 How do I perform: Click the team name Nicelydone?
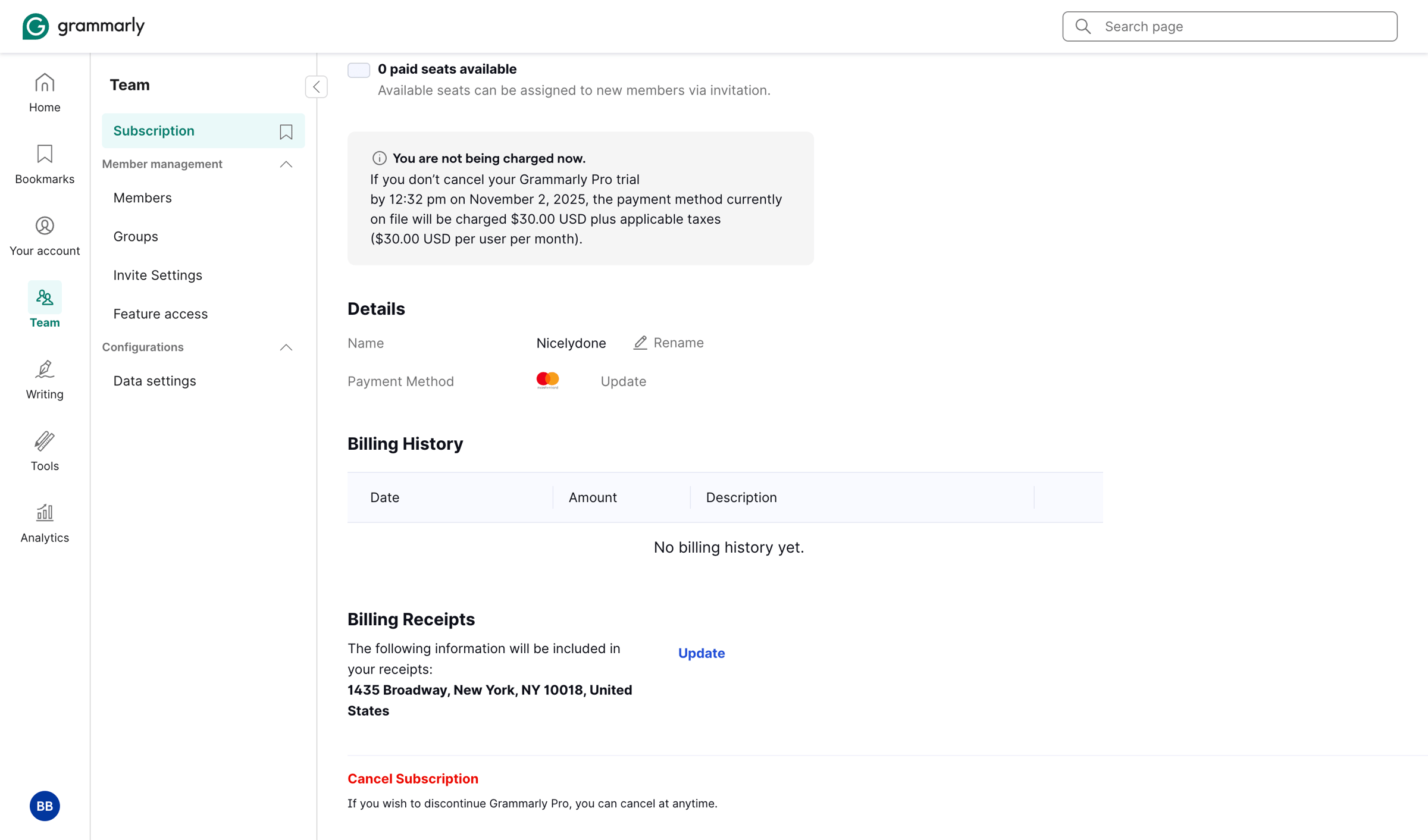(x=571, y=343)
